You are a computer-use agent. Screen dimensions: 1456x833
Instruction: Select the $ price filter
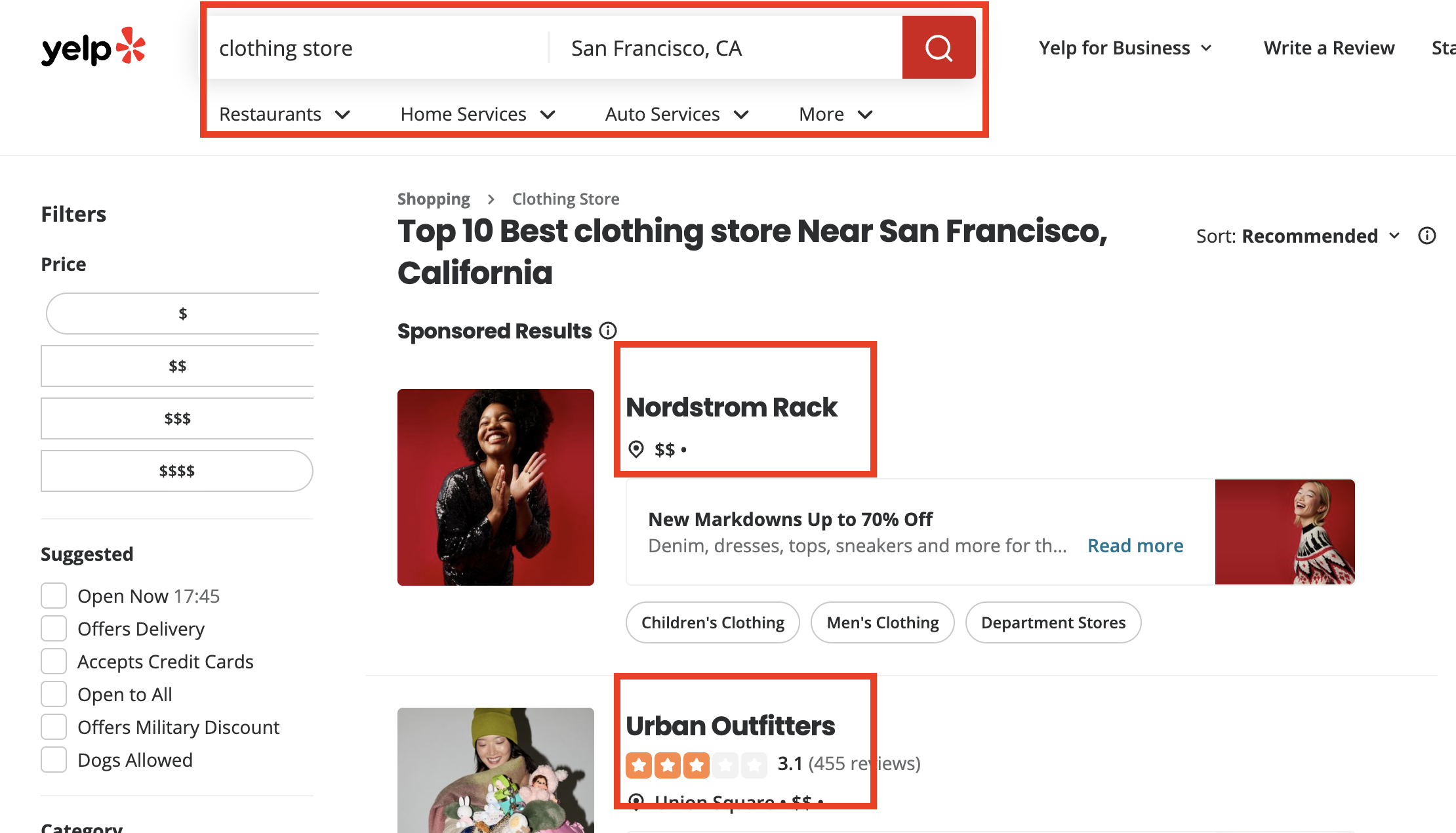182,314
